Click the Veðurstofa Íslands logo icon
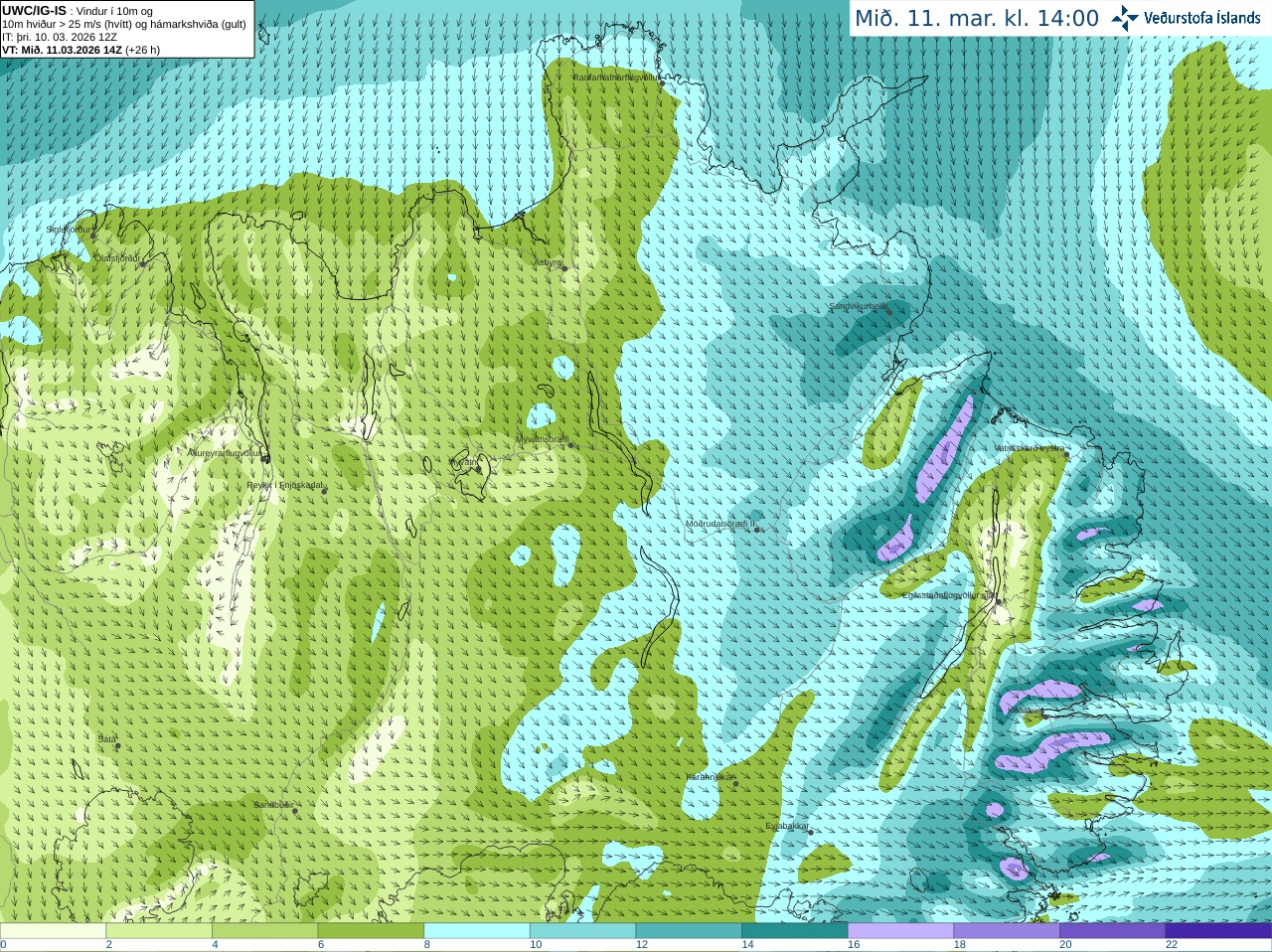 [1125, 18]
